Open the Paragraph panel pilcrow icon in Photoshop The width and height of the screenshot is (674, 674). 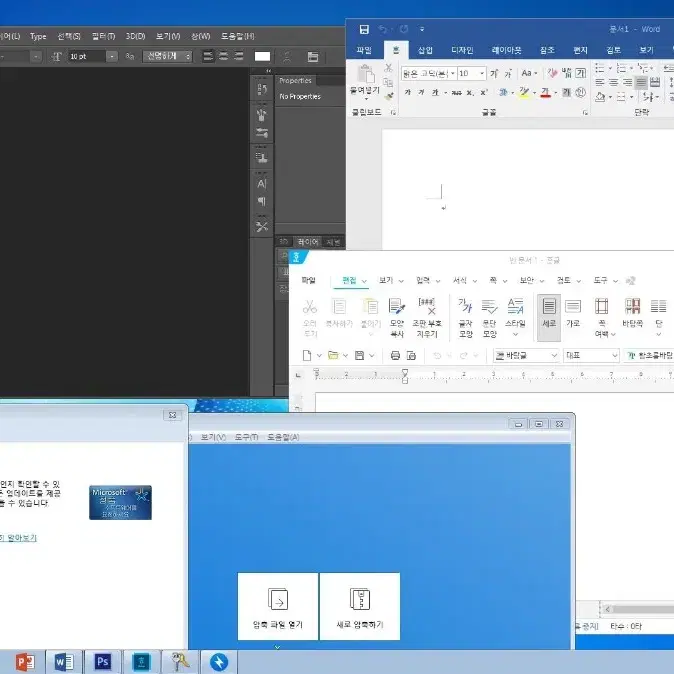[262, 201]
